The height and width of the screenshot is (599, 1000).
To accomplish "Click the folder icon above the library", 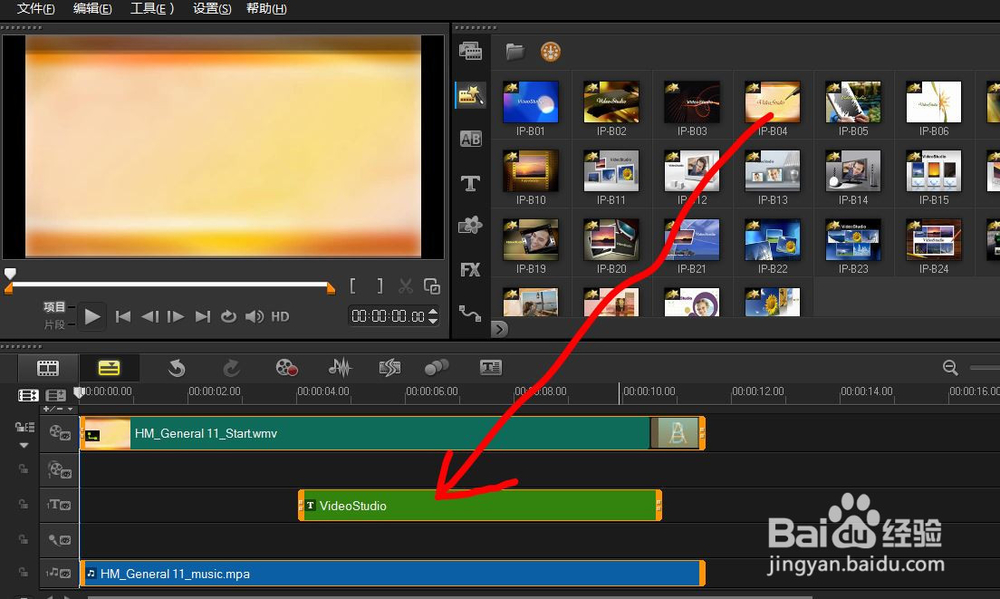I will click(x=515, y=51).
